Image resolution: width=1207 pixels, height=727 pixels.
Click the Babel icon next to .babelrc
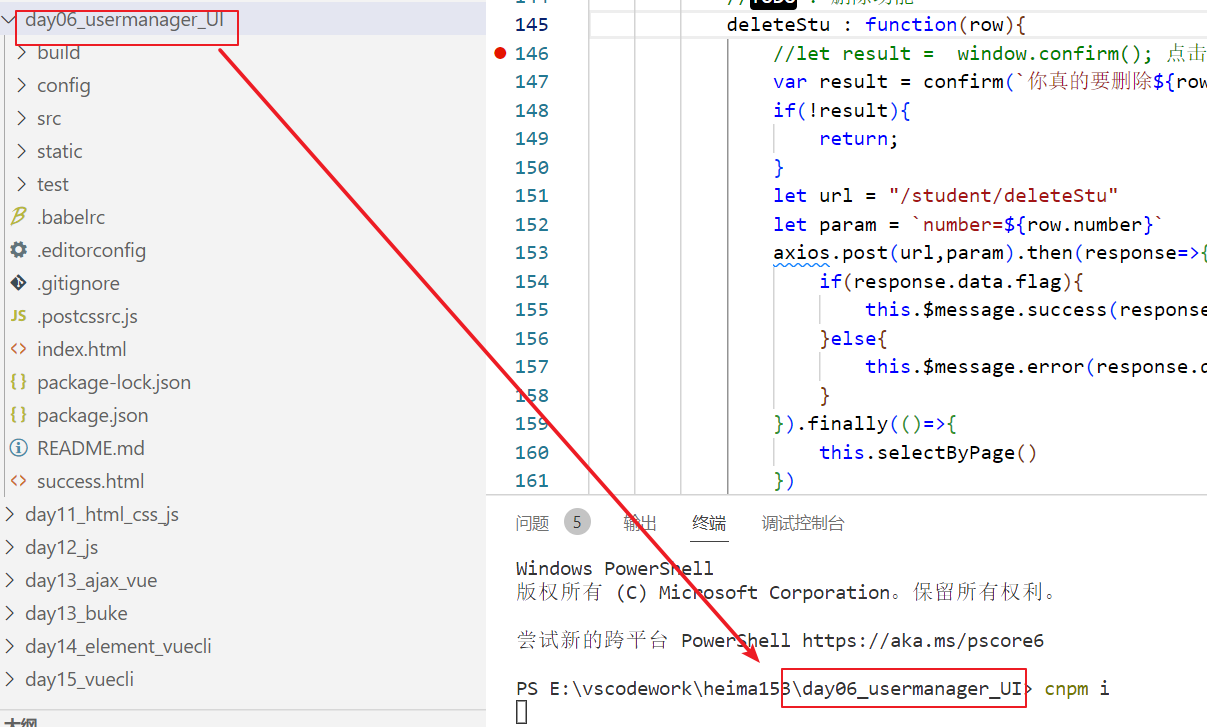pos(18,217)
